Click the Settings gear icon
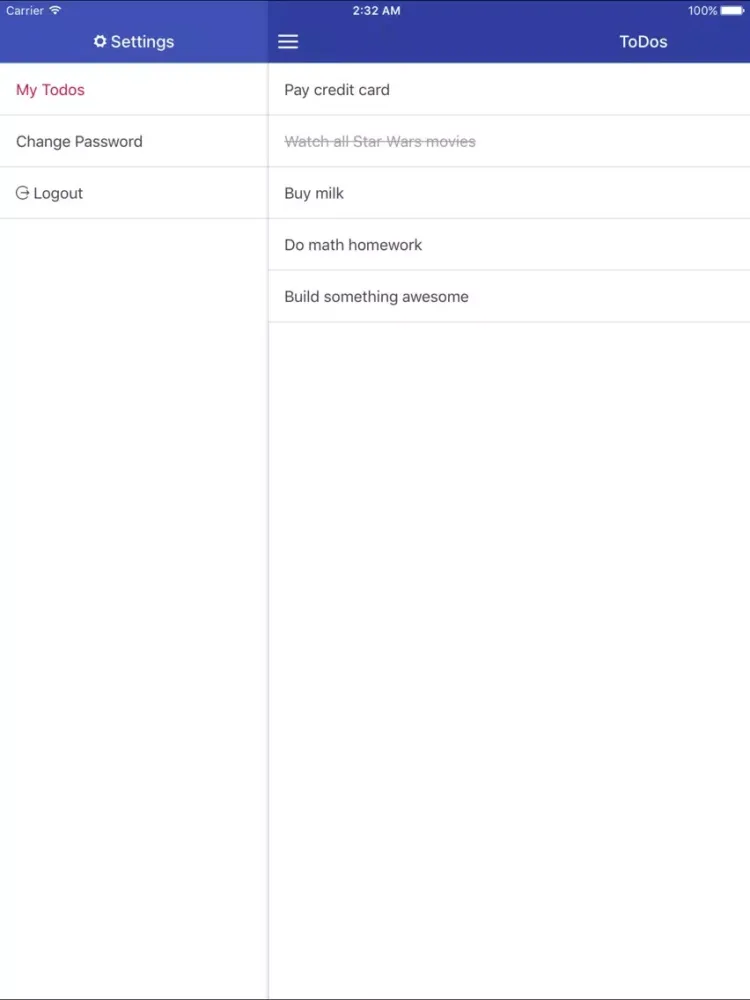The image size is (750, 1000). click(100, 42)
